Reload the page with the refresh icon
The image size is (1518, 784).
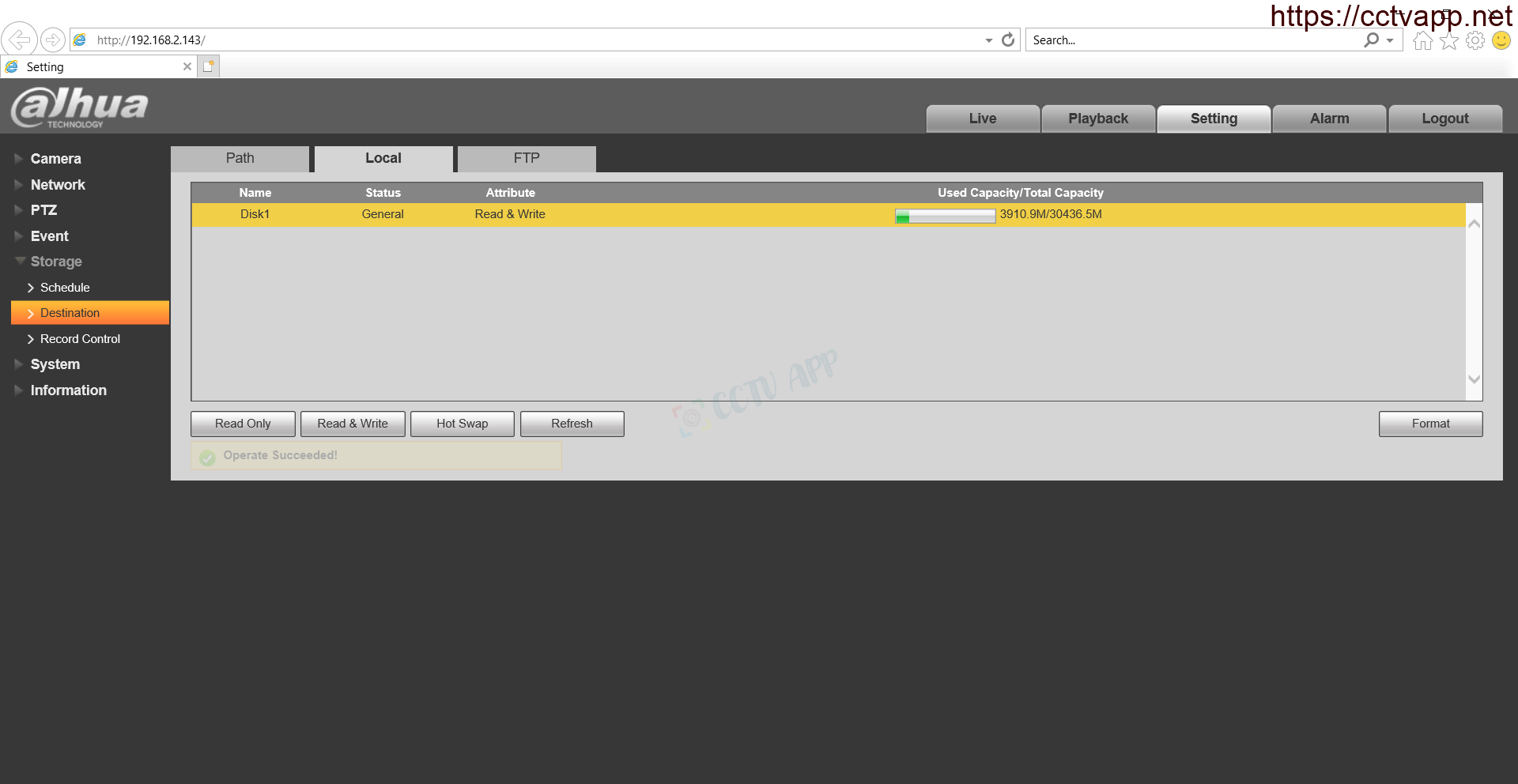[1008, 40]
